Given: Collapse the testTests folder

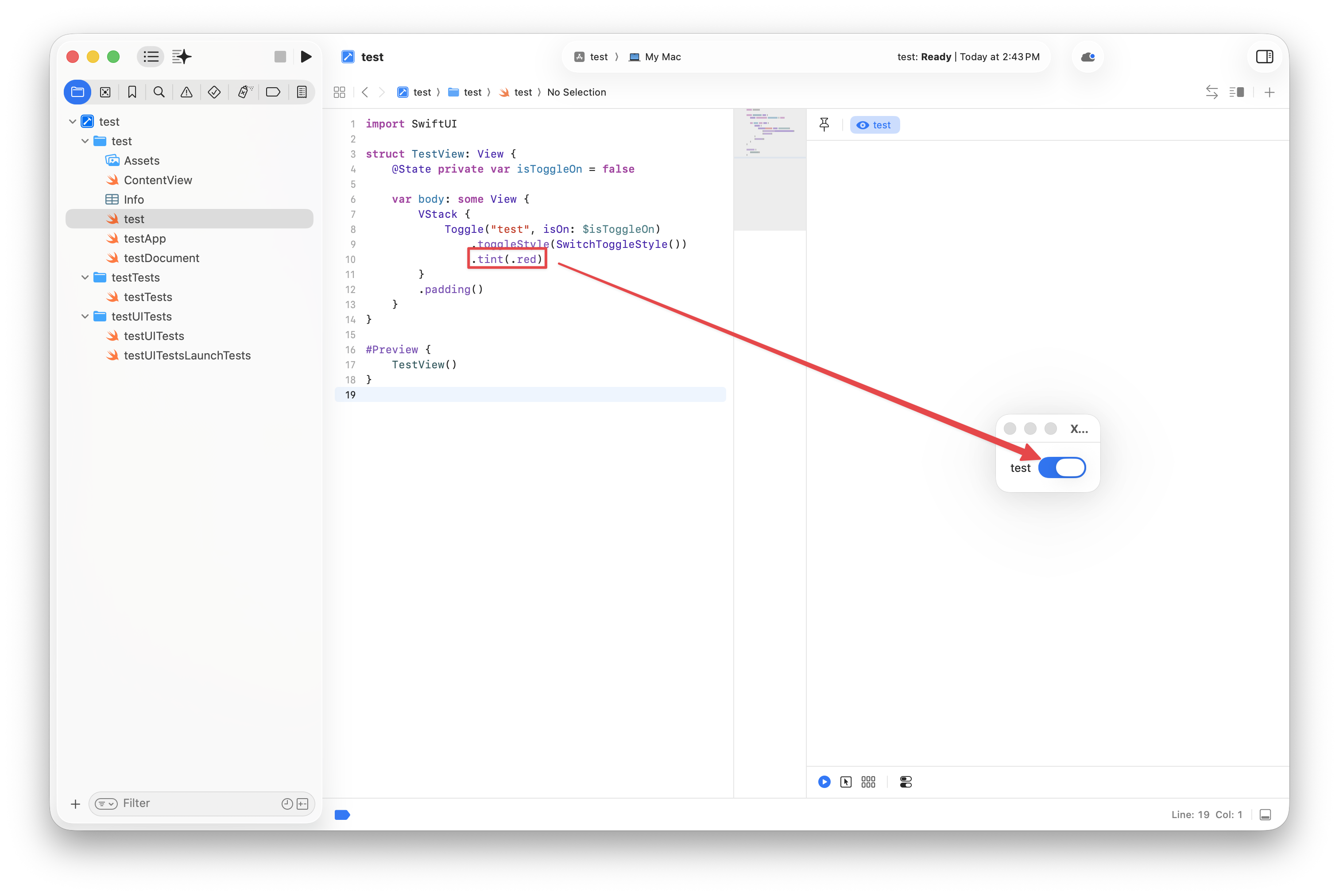Looking at the screenshot, I should pos(85,278).
